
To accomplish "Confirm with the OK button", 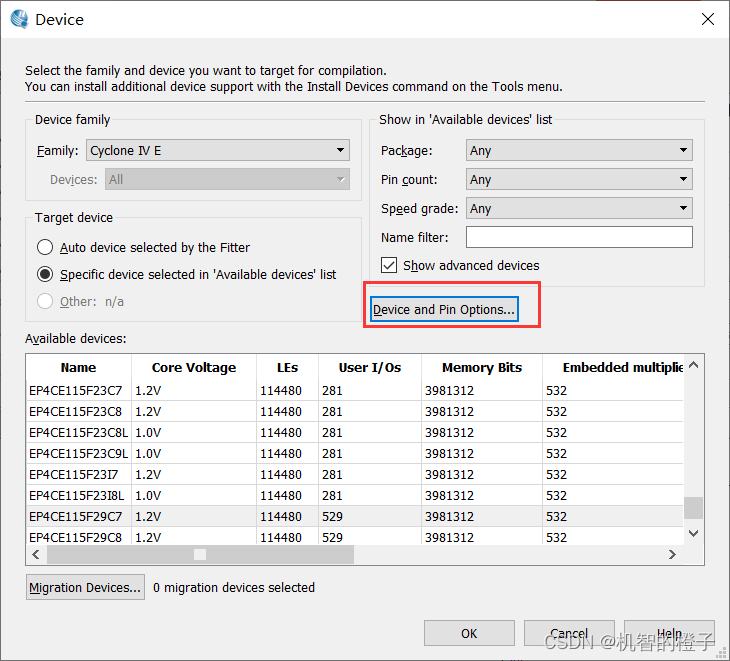I will coord(469,633).
